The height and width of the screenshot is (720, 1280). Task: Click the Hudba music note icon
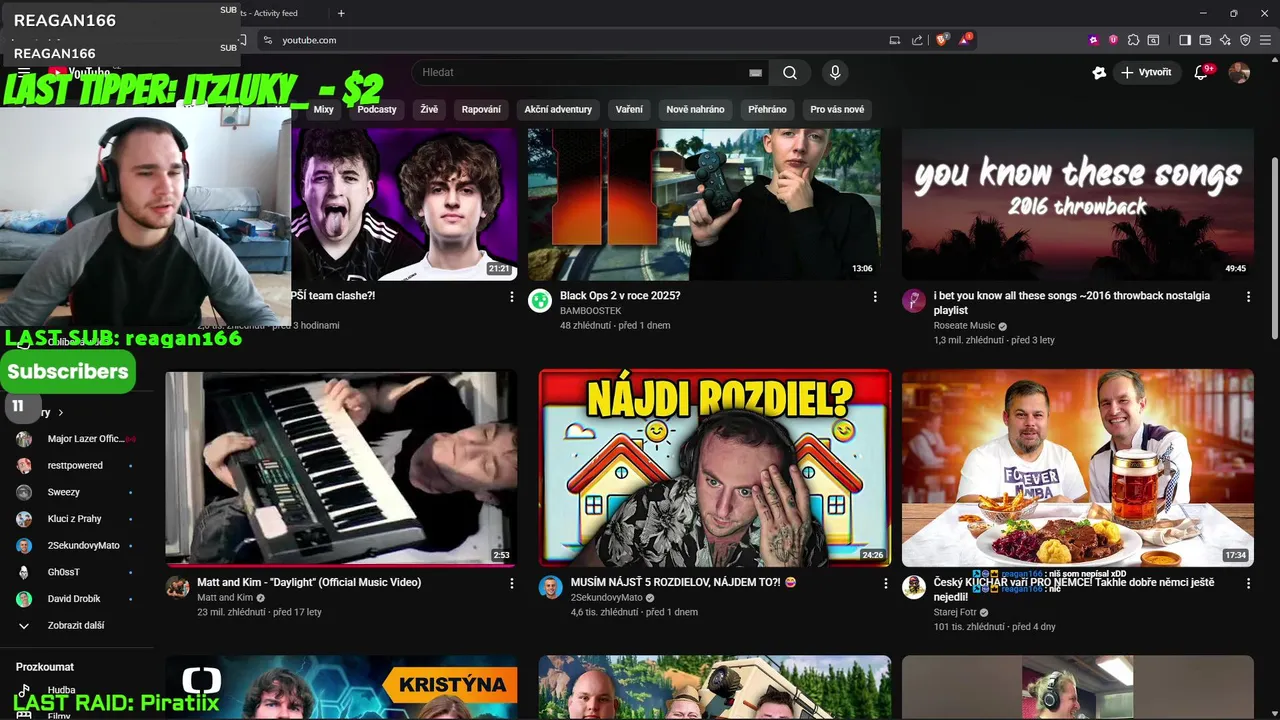[24, 690]
